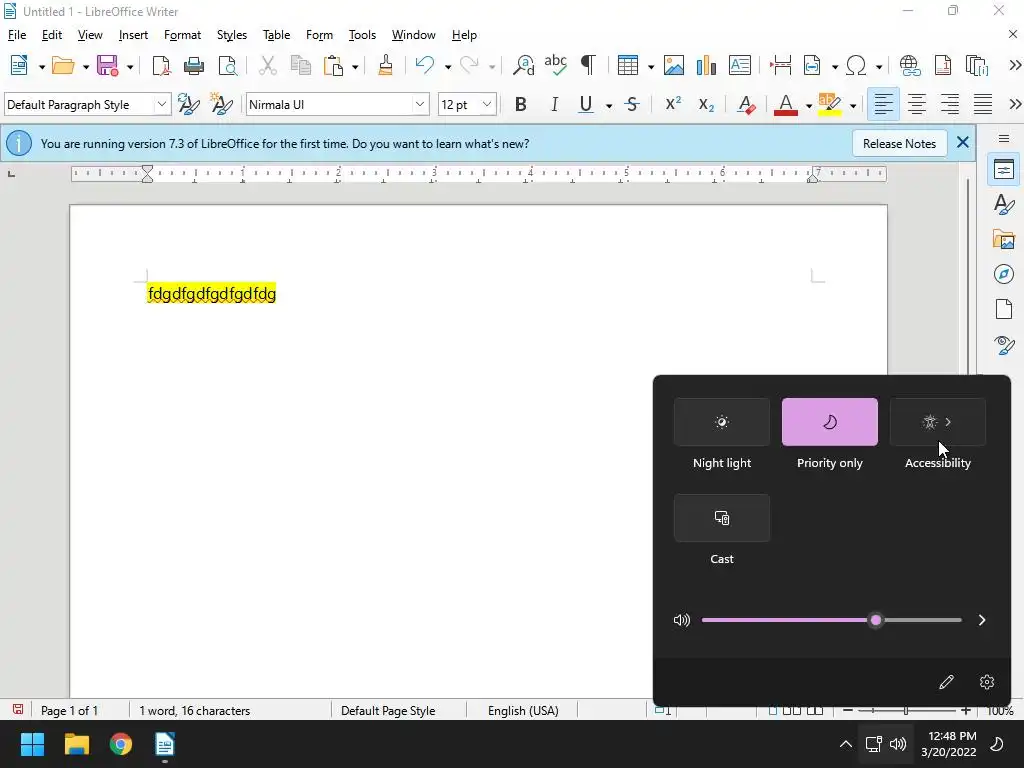Turn off Priority only focus assist

pos(829,422)
